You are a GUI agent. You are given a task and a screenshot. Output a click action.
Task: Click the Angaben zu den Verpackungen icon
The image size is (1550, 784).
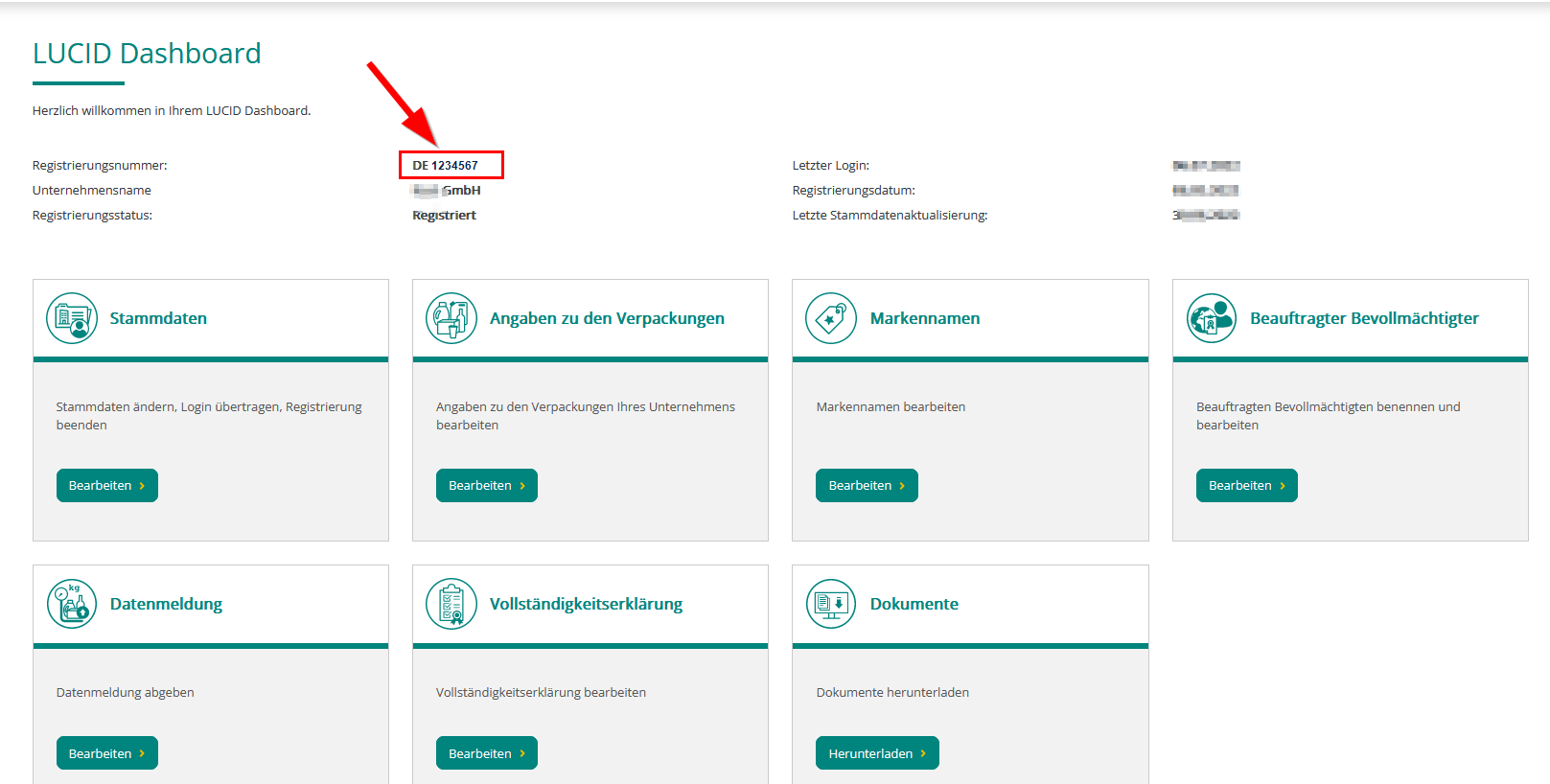[451, 318]
